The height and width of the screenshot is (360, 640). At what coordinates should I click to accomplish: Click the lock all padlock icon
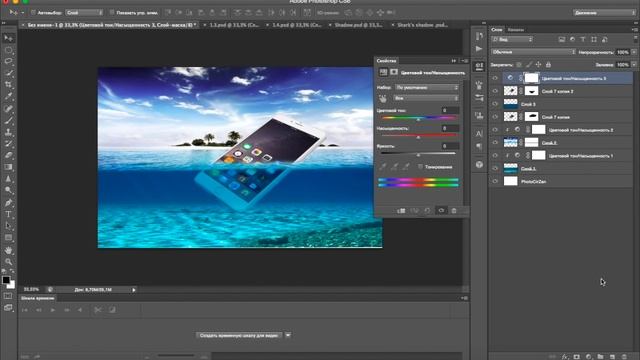pyautogui.click(x=548, y=64)
